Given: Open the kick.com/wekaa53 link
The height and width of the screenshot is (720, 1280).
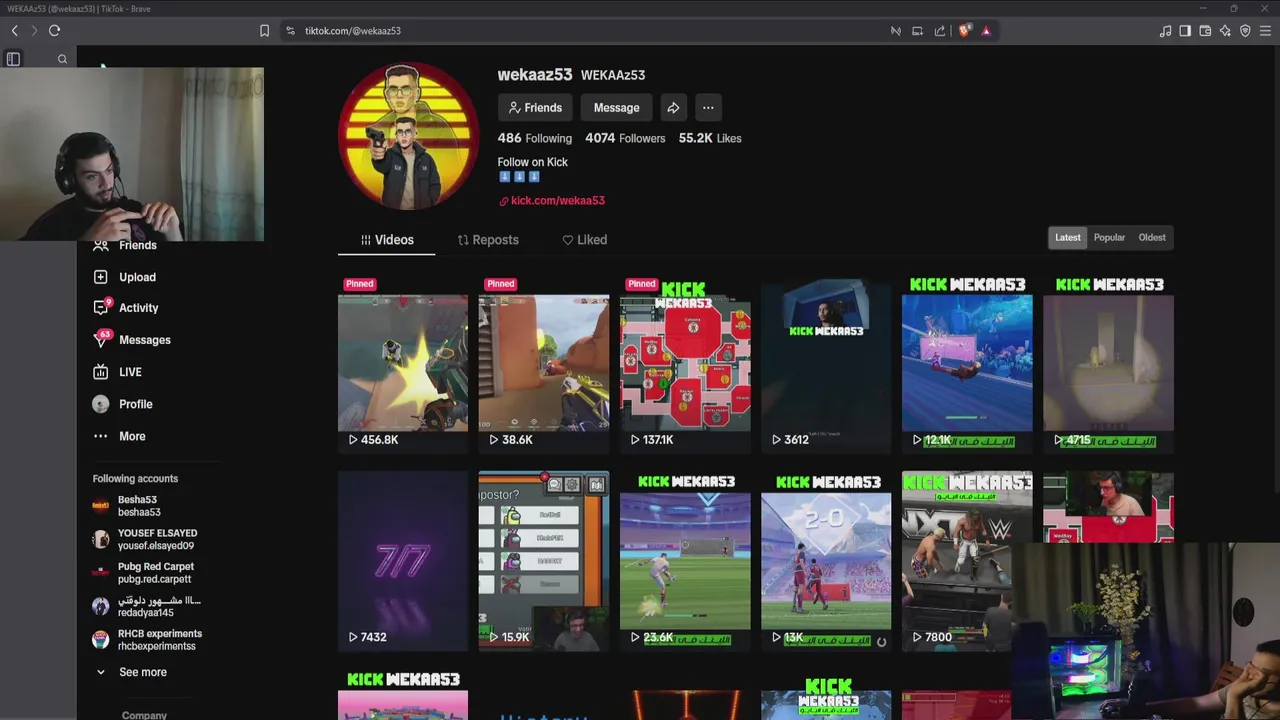Looking at the screenshot, I should click(557, 200).
